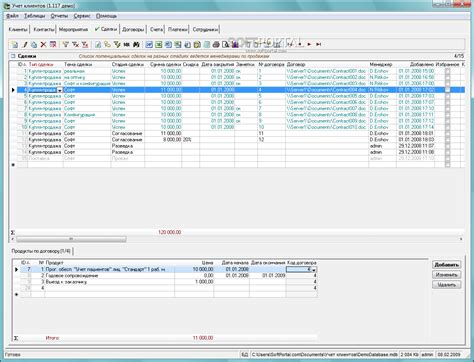Click the funnel filter icon
The height and width of the screenshot is (362, 474).
[66, 44]
